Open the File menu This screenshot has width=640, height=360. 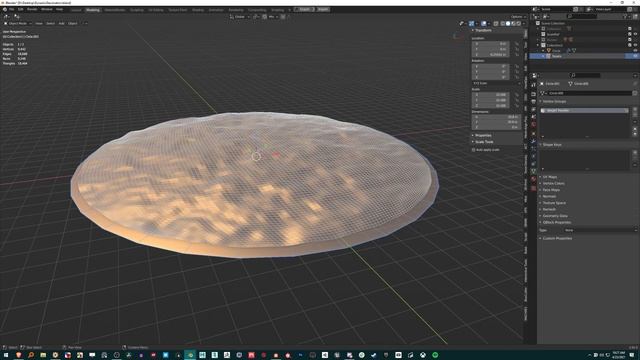tap(11, 9)
